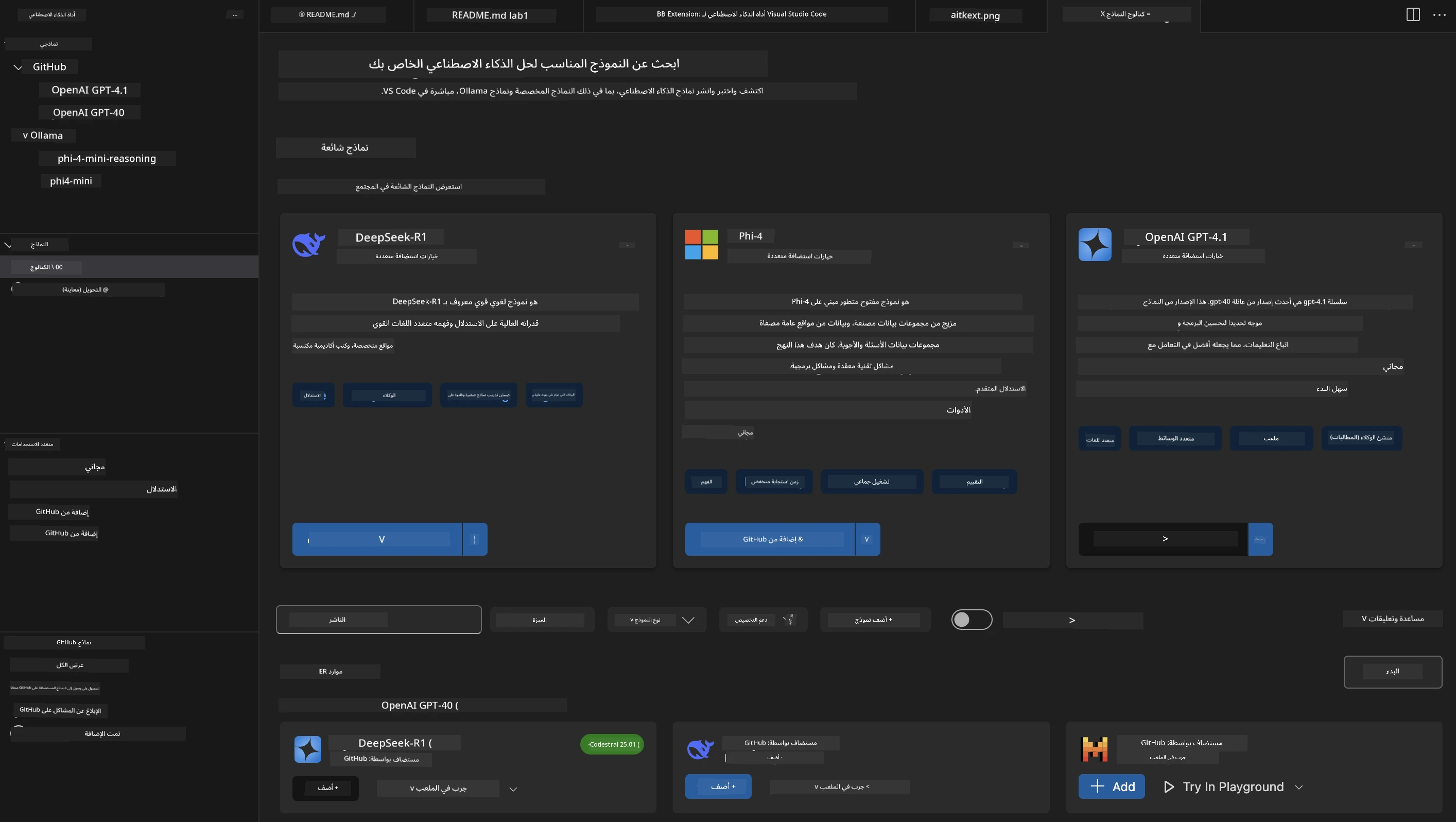Select OpenAI GPT-4o in the sidebar tree
This screenshot has width=1456, height=822.
(x=89, y=112)
